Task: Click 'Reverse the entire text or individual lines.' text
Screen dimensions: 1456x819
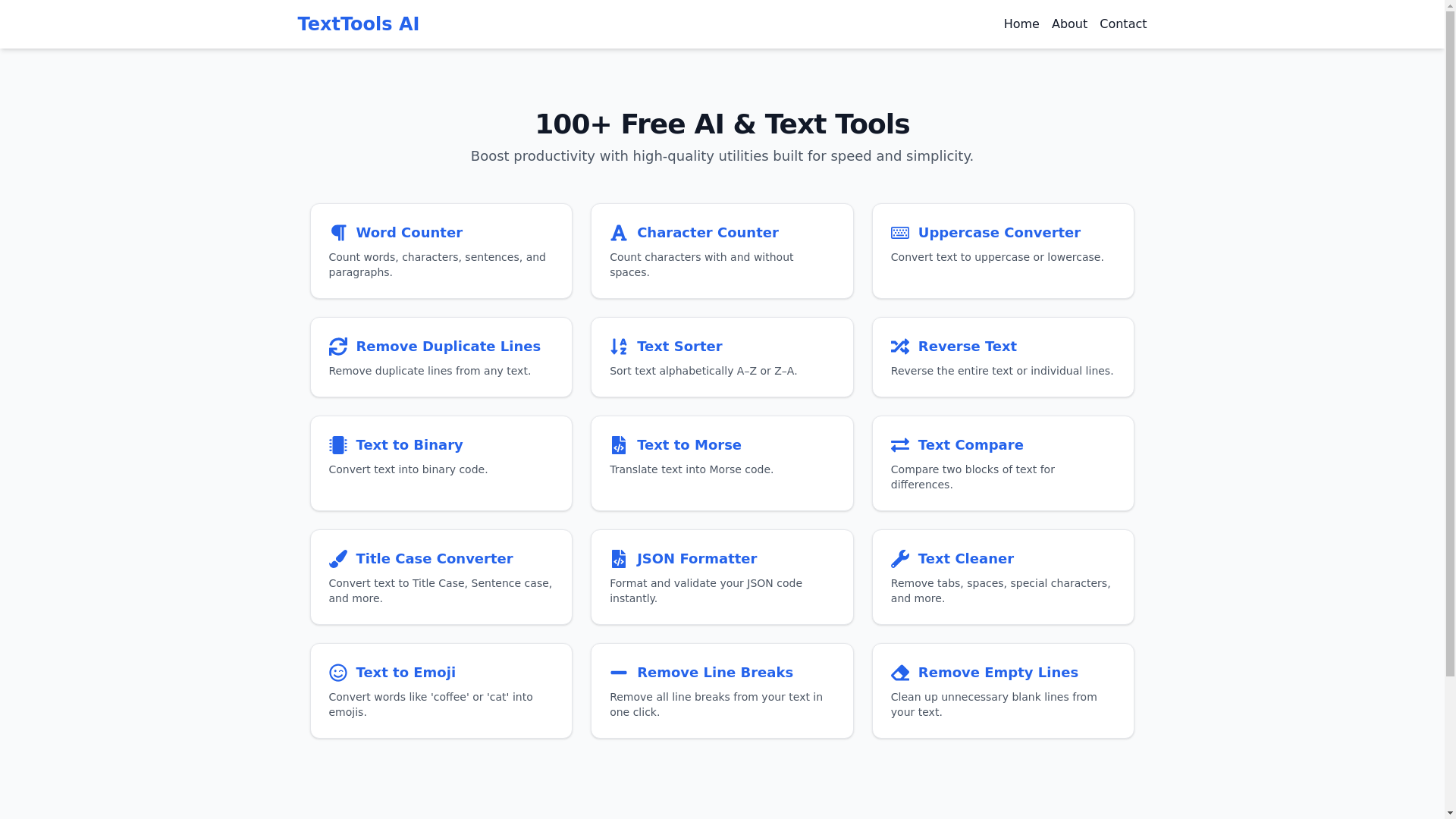Action: [1002, 371]
